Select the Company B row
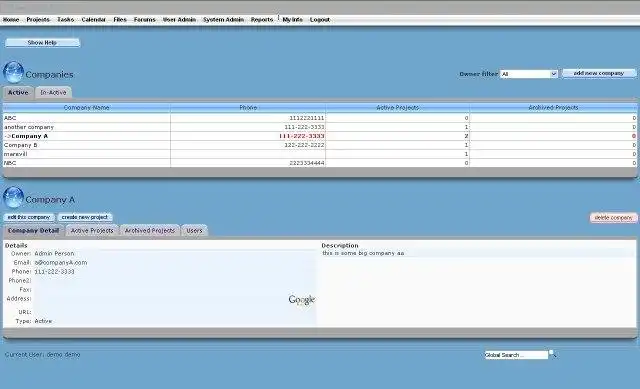Image resolution: width=640 pixels, height=389 pixels. (320, 145)
